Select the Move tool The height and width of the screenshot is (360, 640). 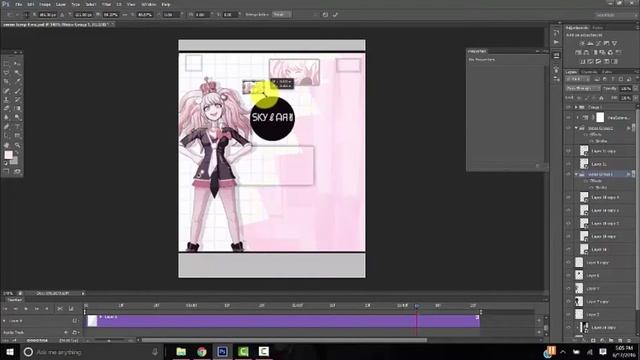(18, 64)
